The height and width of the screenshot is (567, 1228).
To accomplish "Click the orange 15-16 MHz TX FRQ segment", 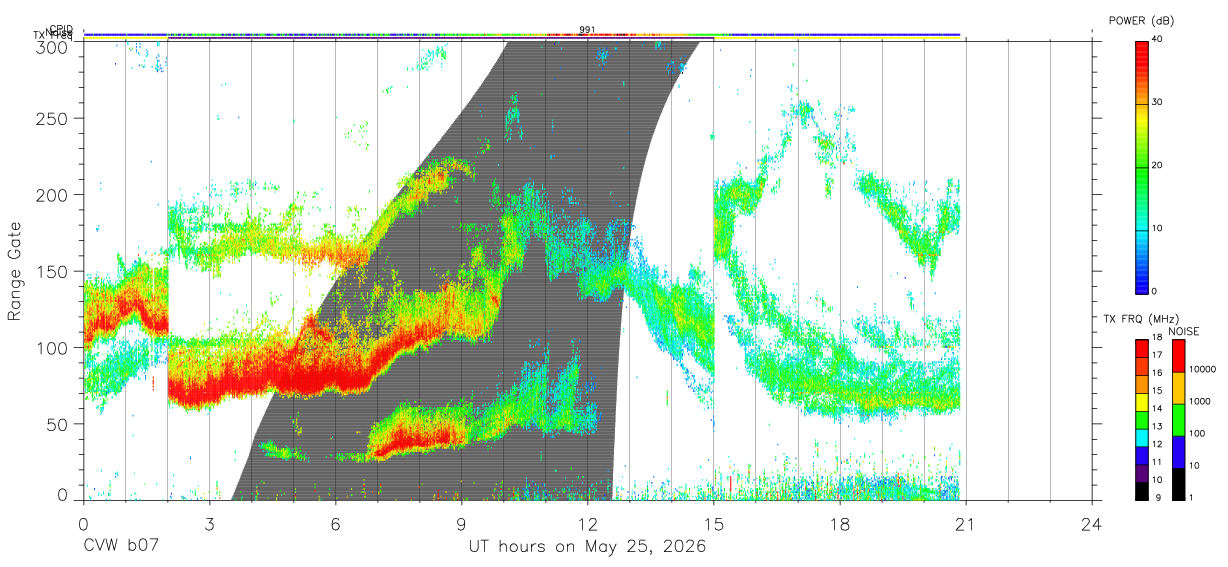I will [x=1142, y=383].
